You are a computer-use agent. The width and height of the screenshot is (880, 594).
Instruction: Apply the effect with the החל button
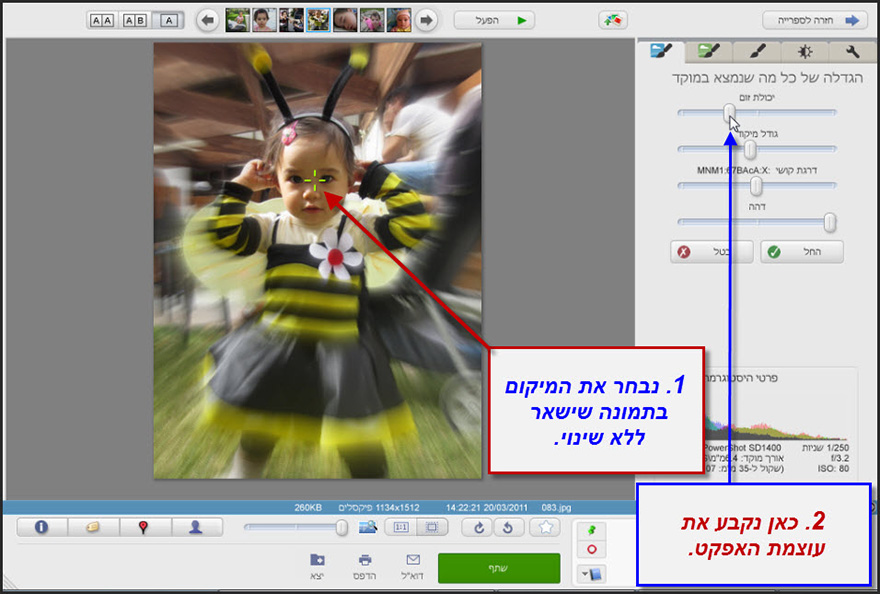[x=800, y=252]
